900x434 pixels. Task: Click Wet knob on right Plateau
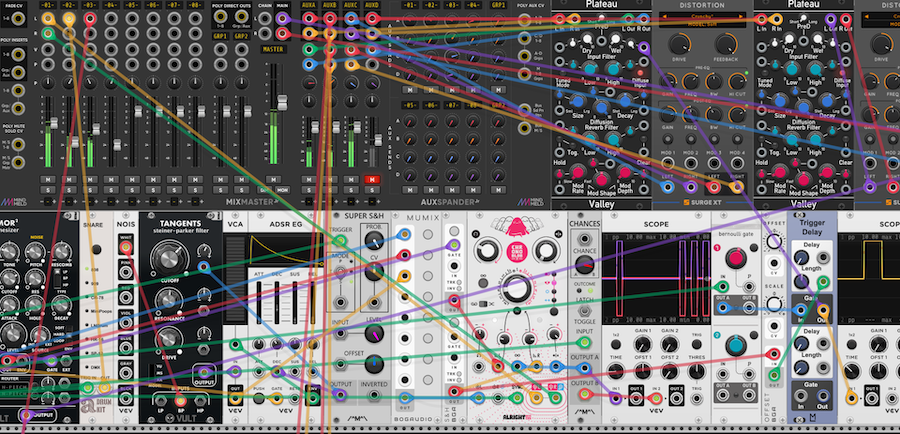[817, 40]
